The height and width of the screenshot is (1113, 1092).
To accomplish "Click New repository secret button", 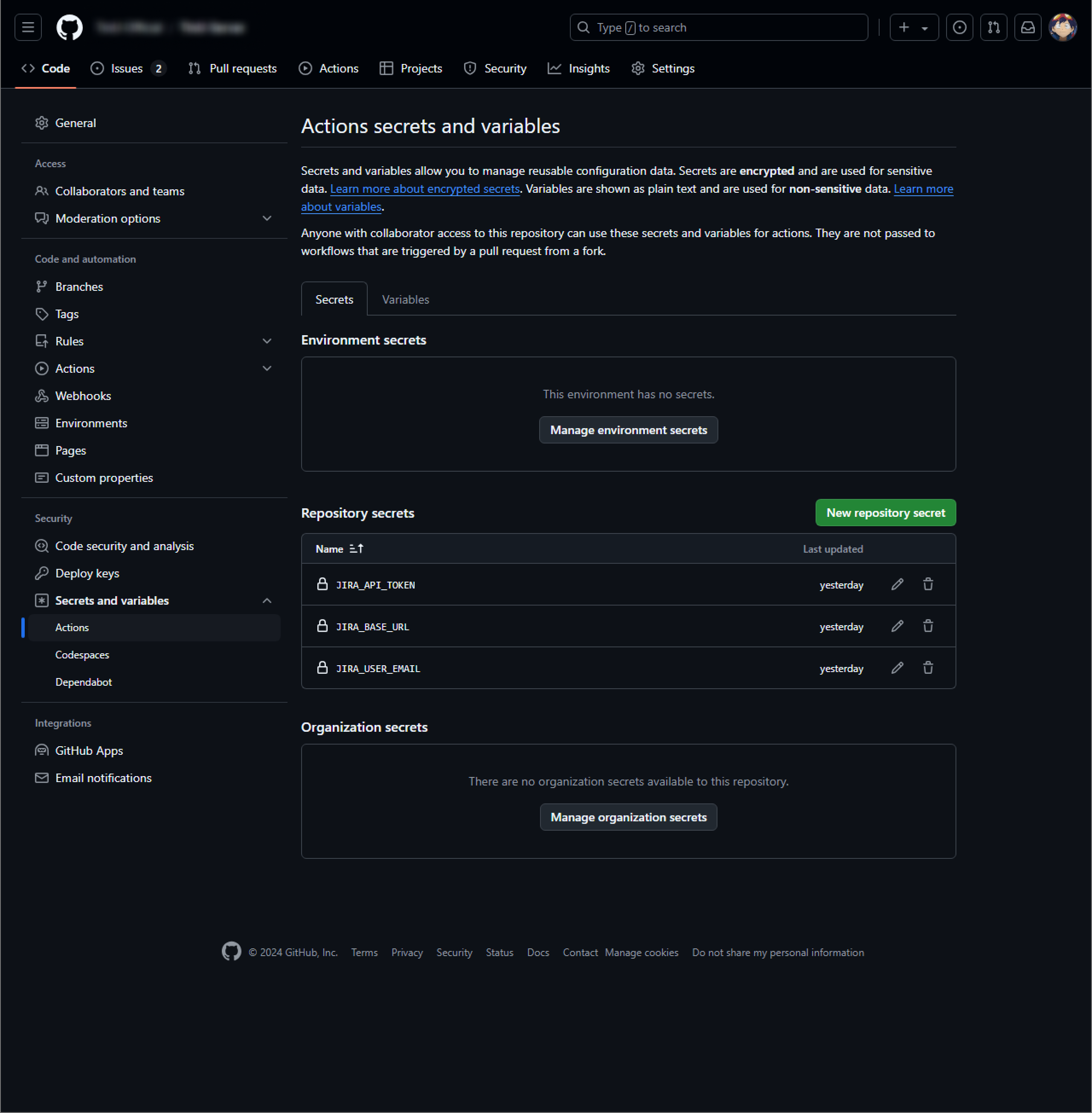I will [885, 513].
